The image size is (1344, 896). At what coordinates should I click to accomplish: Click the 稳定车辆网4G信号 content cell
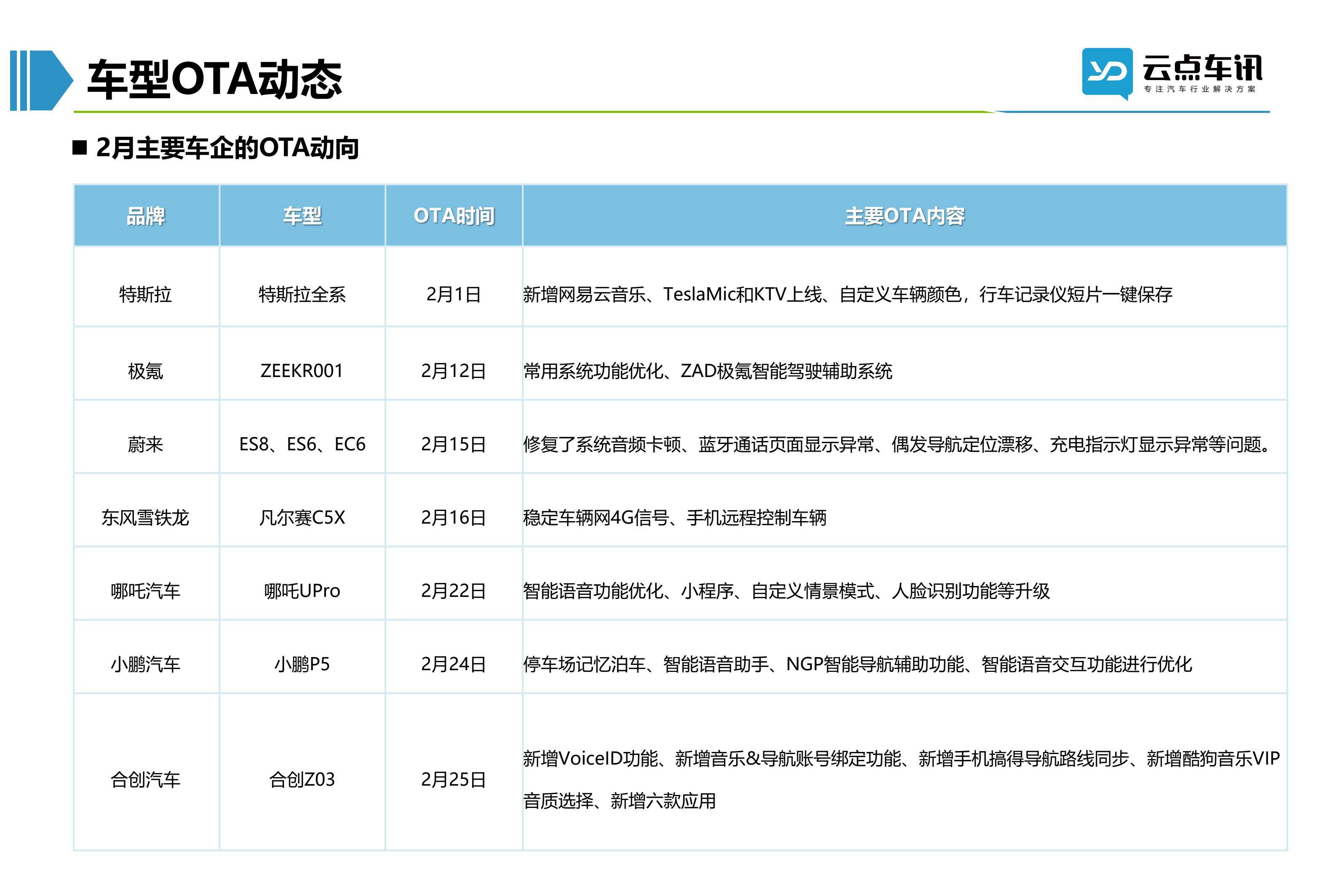904,510
